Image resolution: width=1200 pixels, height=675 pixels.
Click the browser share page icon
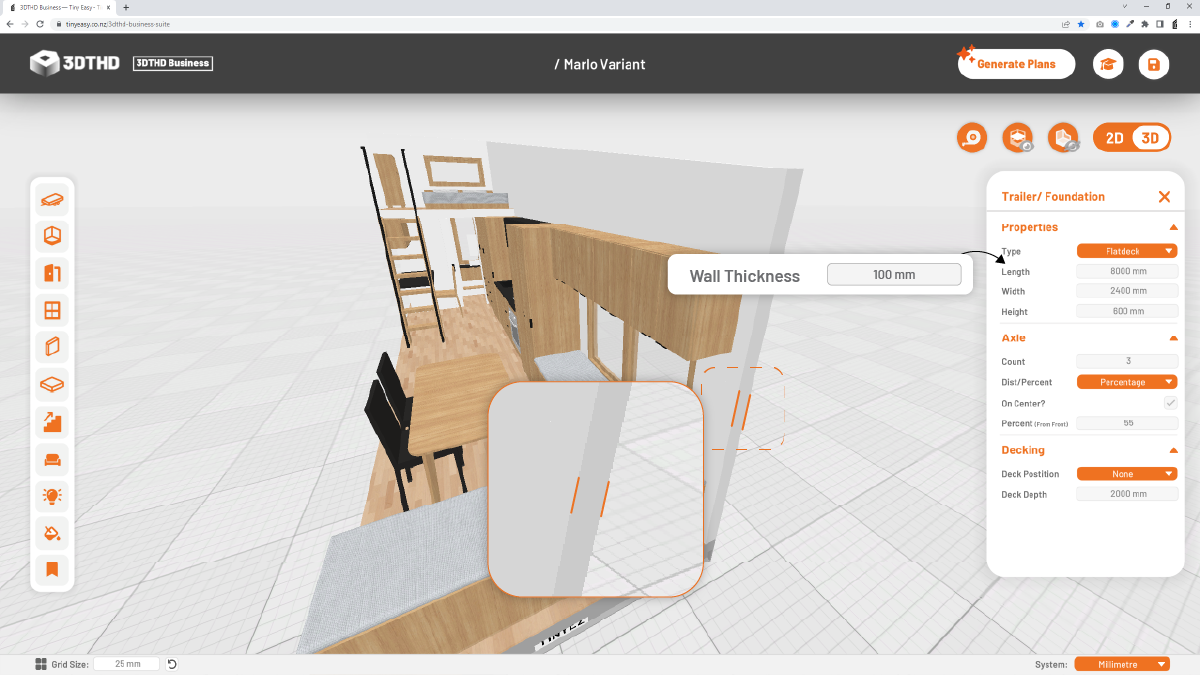point(1065,23)
